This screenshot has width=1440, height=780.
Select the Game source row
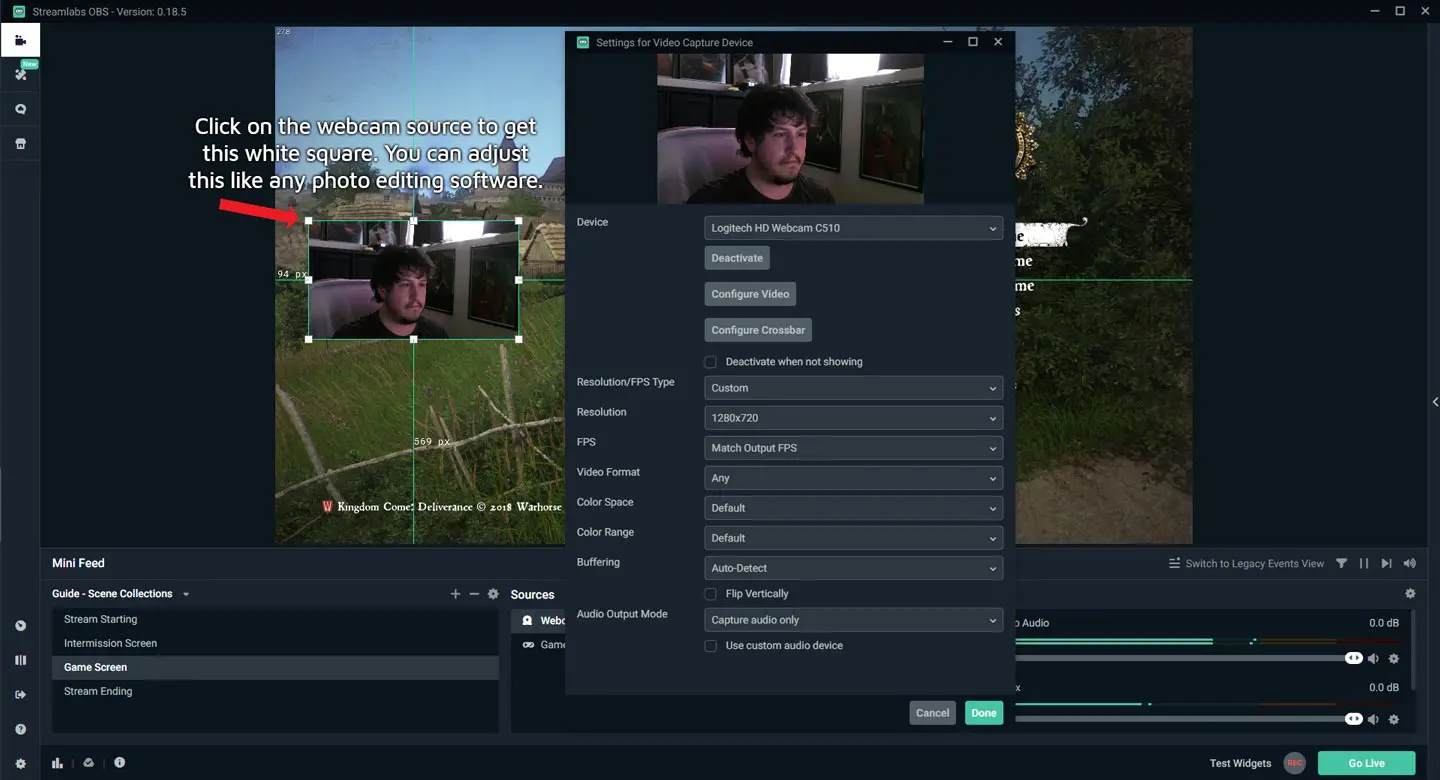[540, 645]
